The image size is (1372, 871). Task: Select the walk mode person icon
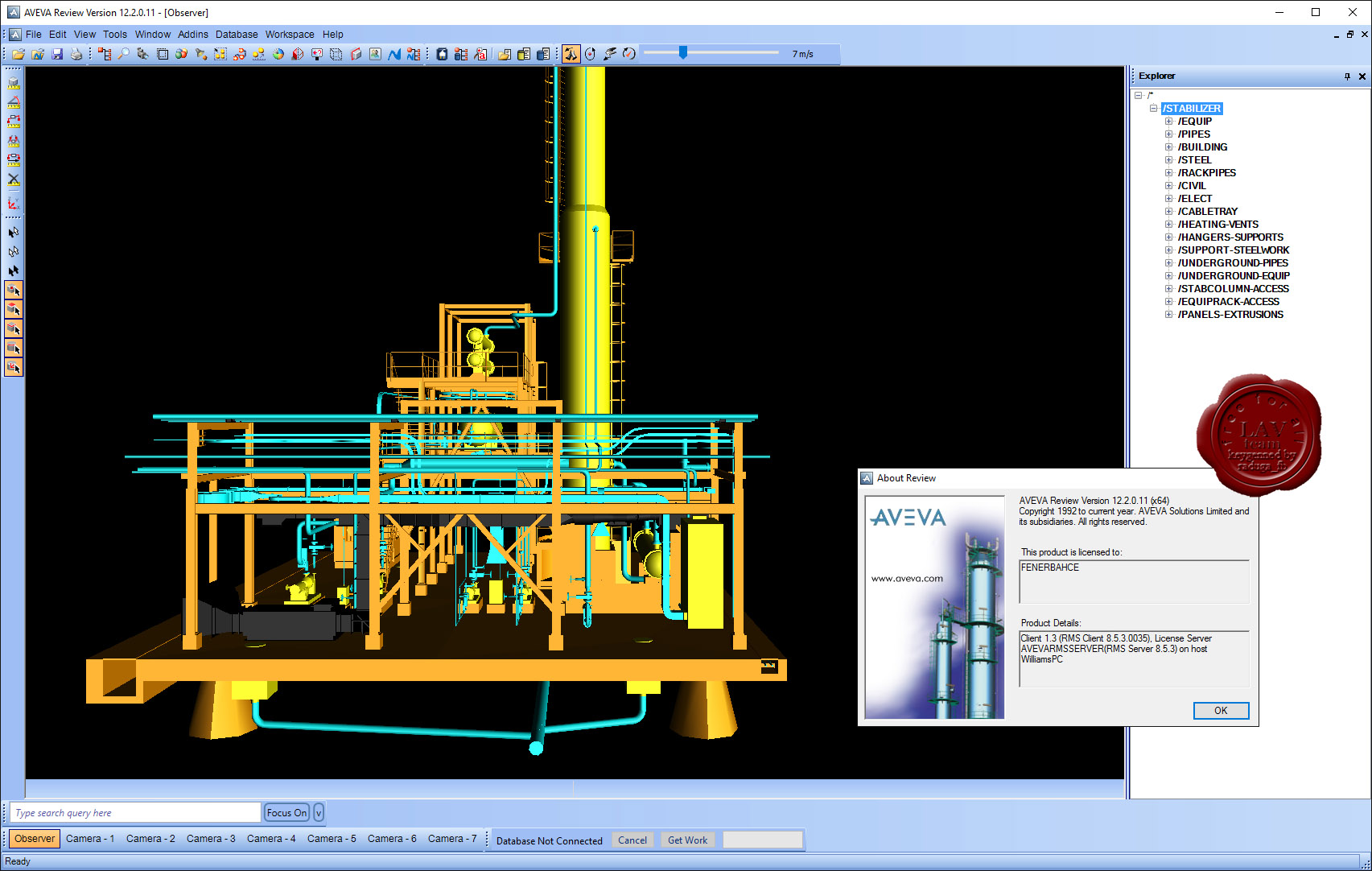pos(571,54)
